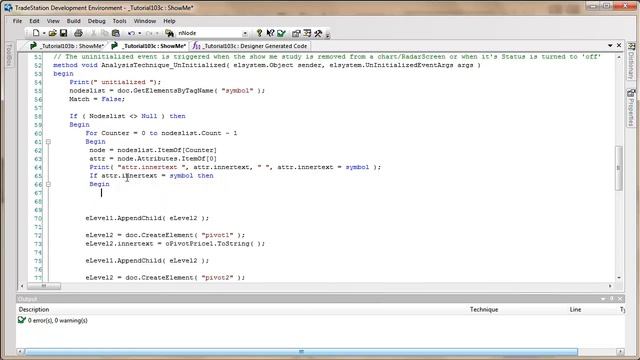Click the Find binoculars toolbar icon

pyautogui.click(x=169, y=33)
